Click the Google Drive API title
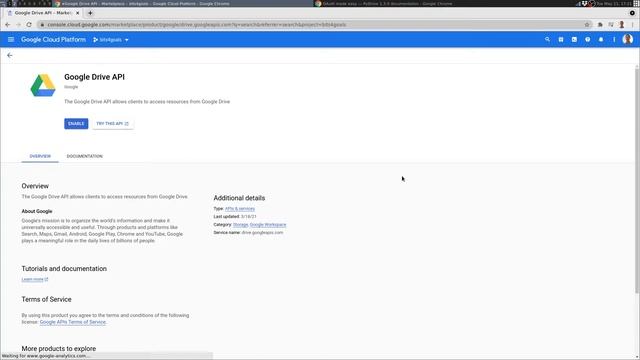Viewport: 640px width, 360px height. tap(94, 77)
